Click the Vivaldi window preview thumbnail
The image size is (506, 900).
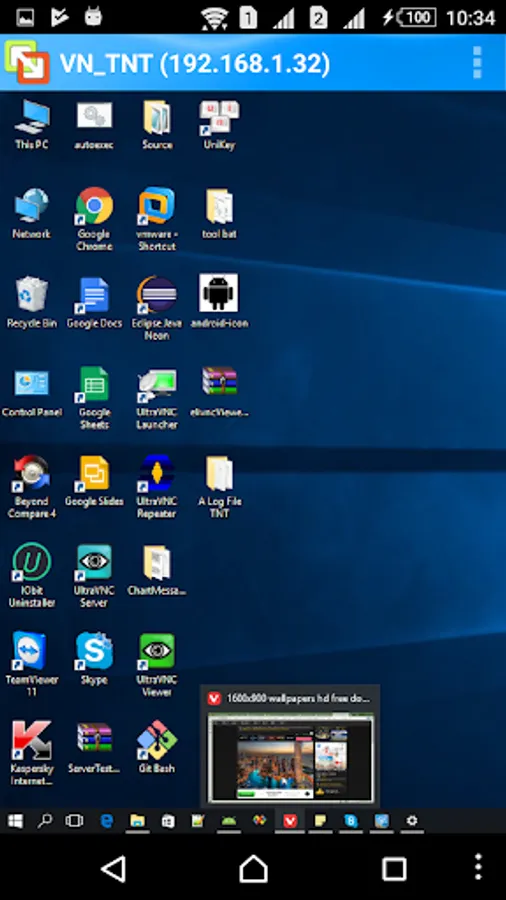(290, 757)
